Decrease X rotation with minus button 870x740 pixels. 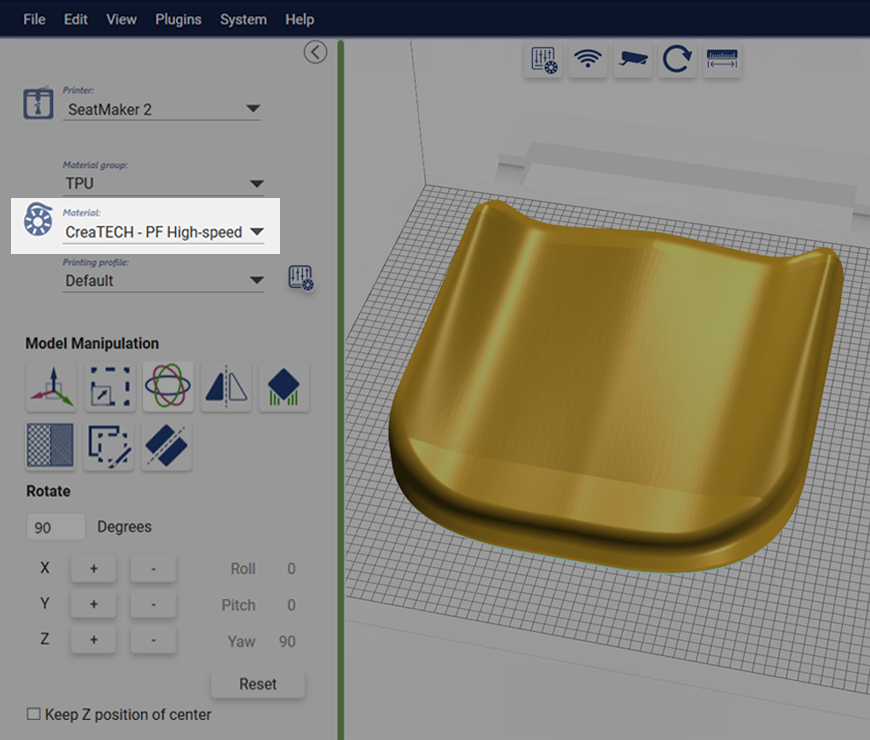click(153, 569)
